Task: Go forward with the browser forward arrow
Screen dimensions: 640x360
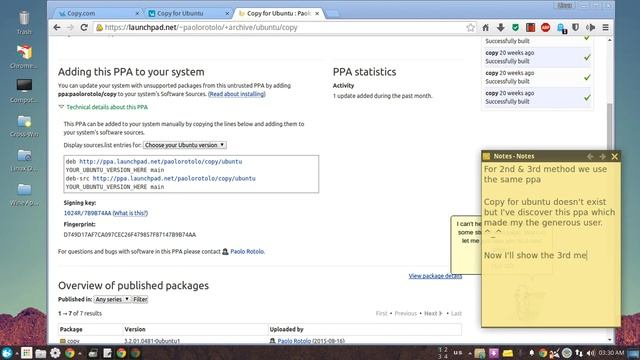Action: 70,27
